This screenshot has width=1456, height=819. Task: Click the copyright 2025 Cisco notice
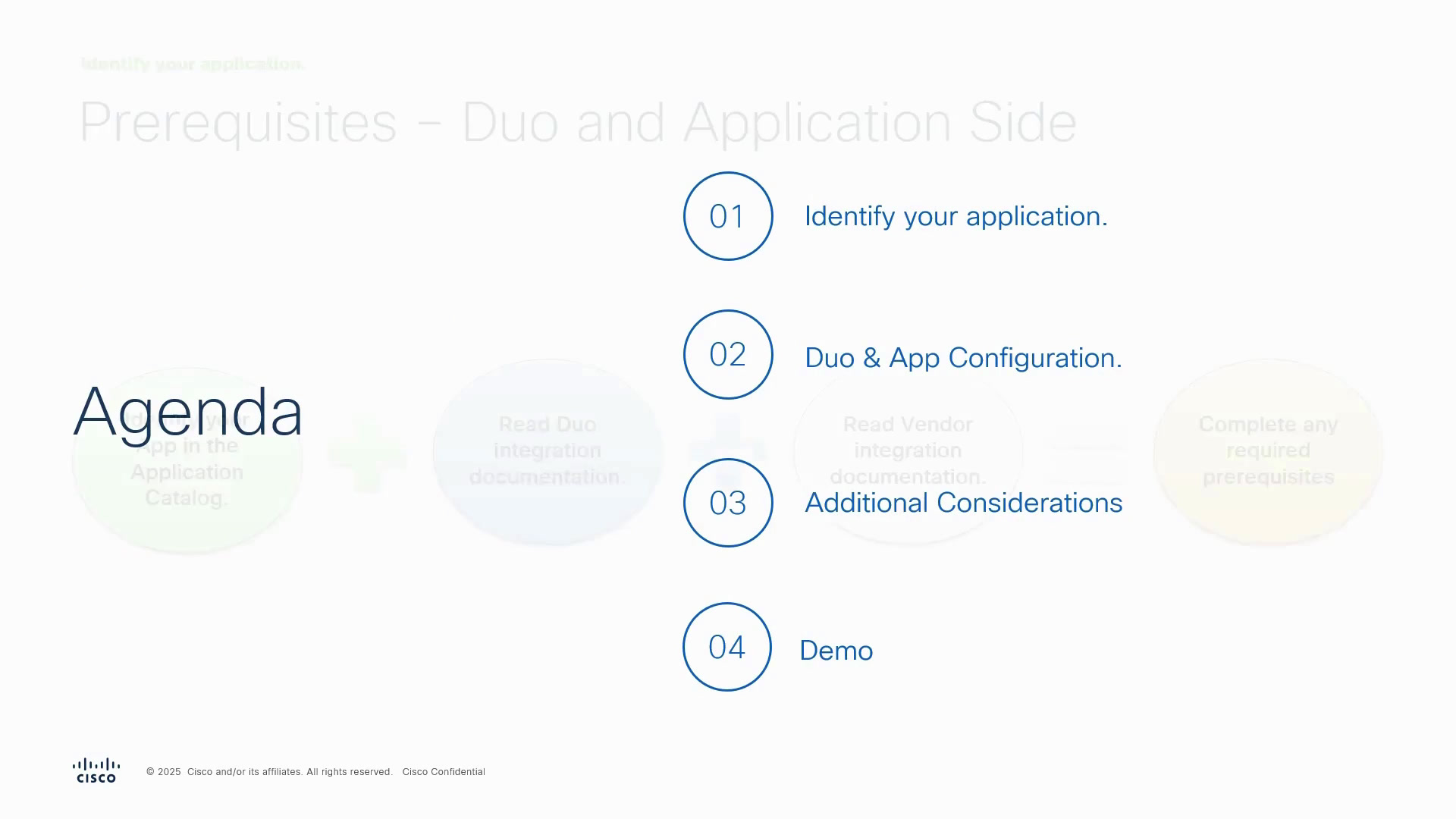(x=269, y=772)
